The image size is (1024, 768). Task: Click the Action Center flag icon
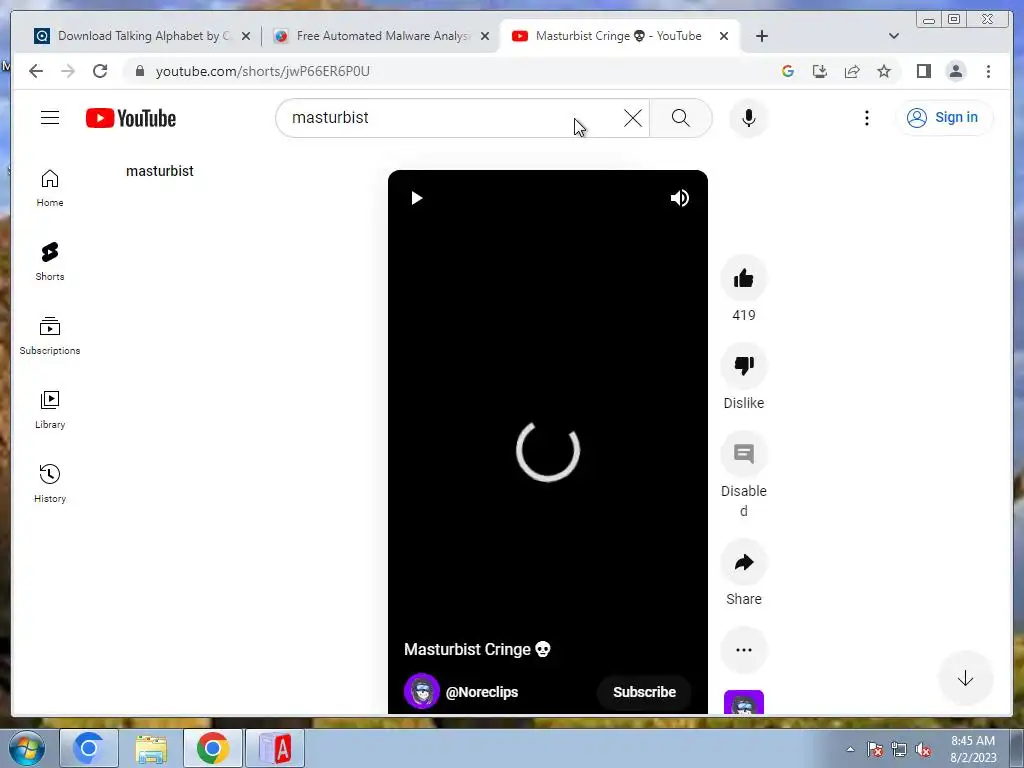(x=875, y=749)
